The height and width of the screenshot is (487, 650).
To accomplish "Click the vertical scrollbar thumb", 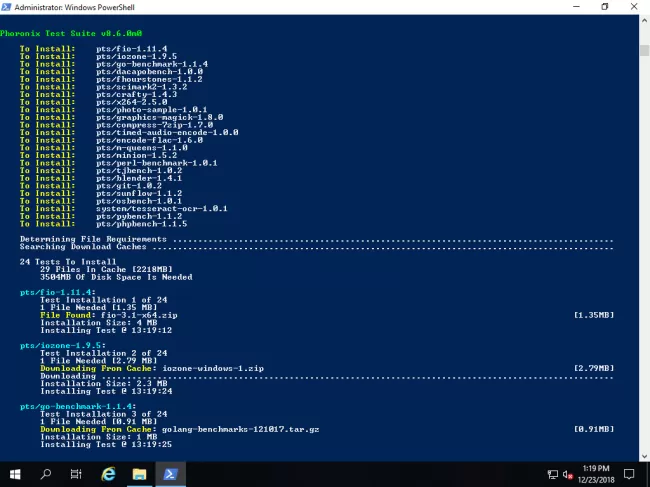I will point(644,50).
